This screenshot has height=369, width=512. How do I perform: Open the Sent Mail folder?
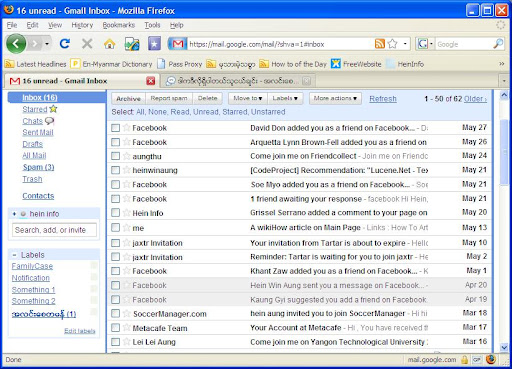coord(38,132)
